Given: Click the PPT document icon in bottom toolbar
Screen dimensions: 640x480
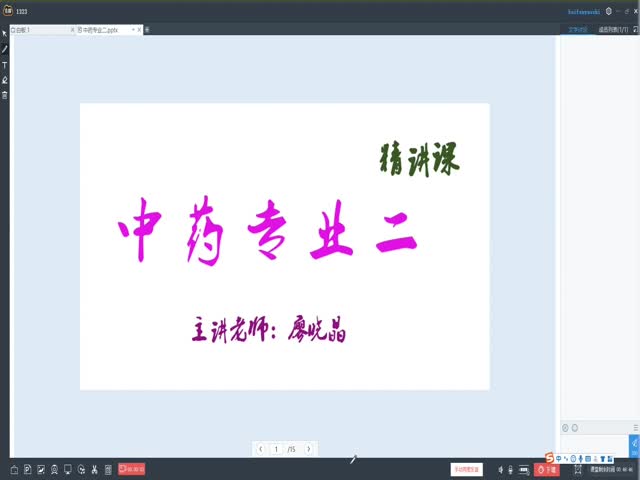Looking at the screenshot, I should [x=28, y=469].
